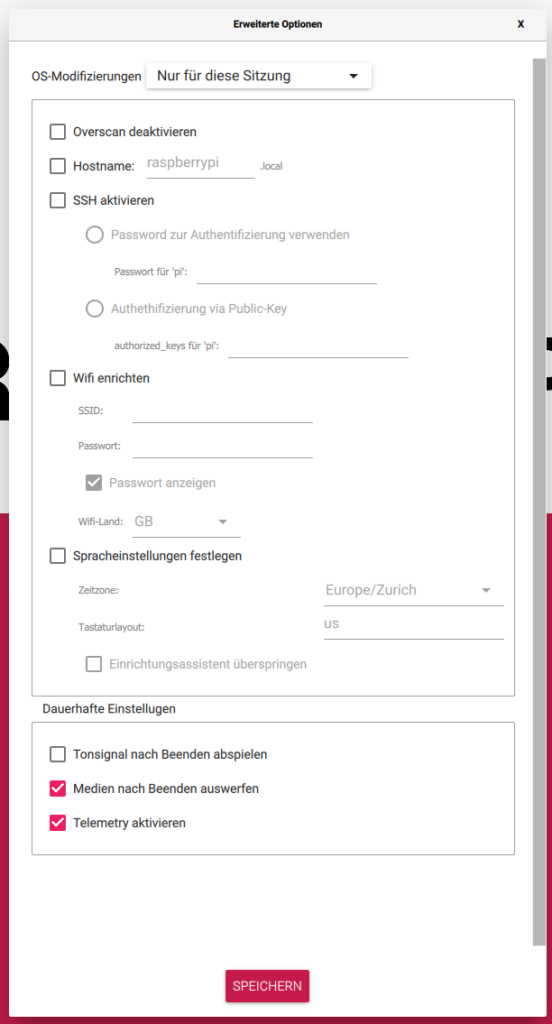Enable the Overscan deaktivieren checkbox

click(x=58, y=132)
